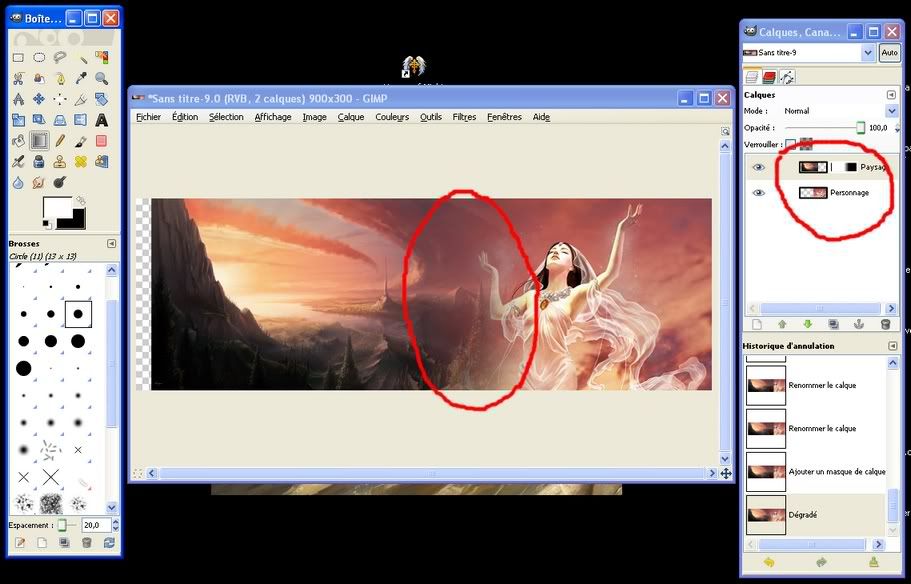Select the Measure compass tool

18,99
